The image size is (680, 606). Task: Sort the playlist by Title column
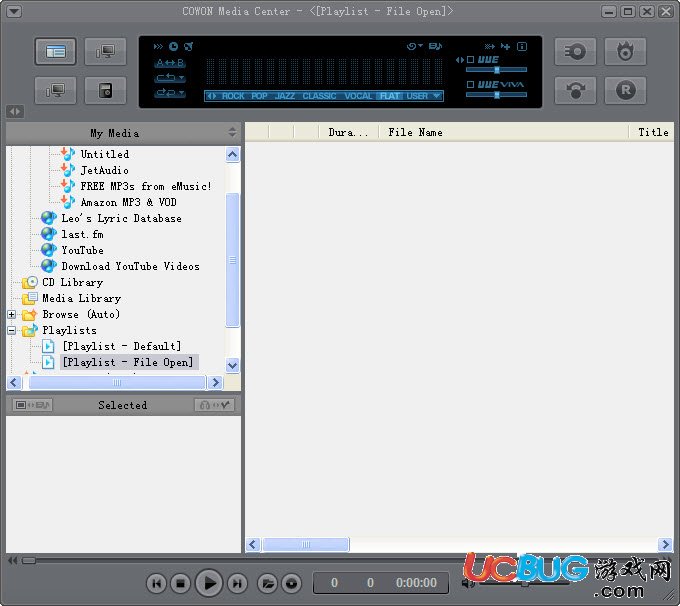tap(651, 132)
